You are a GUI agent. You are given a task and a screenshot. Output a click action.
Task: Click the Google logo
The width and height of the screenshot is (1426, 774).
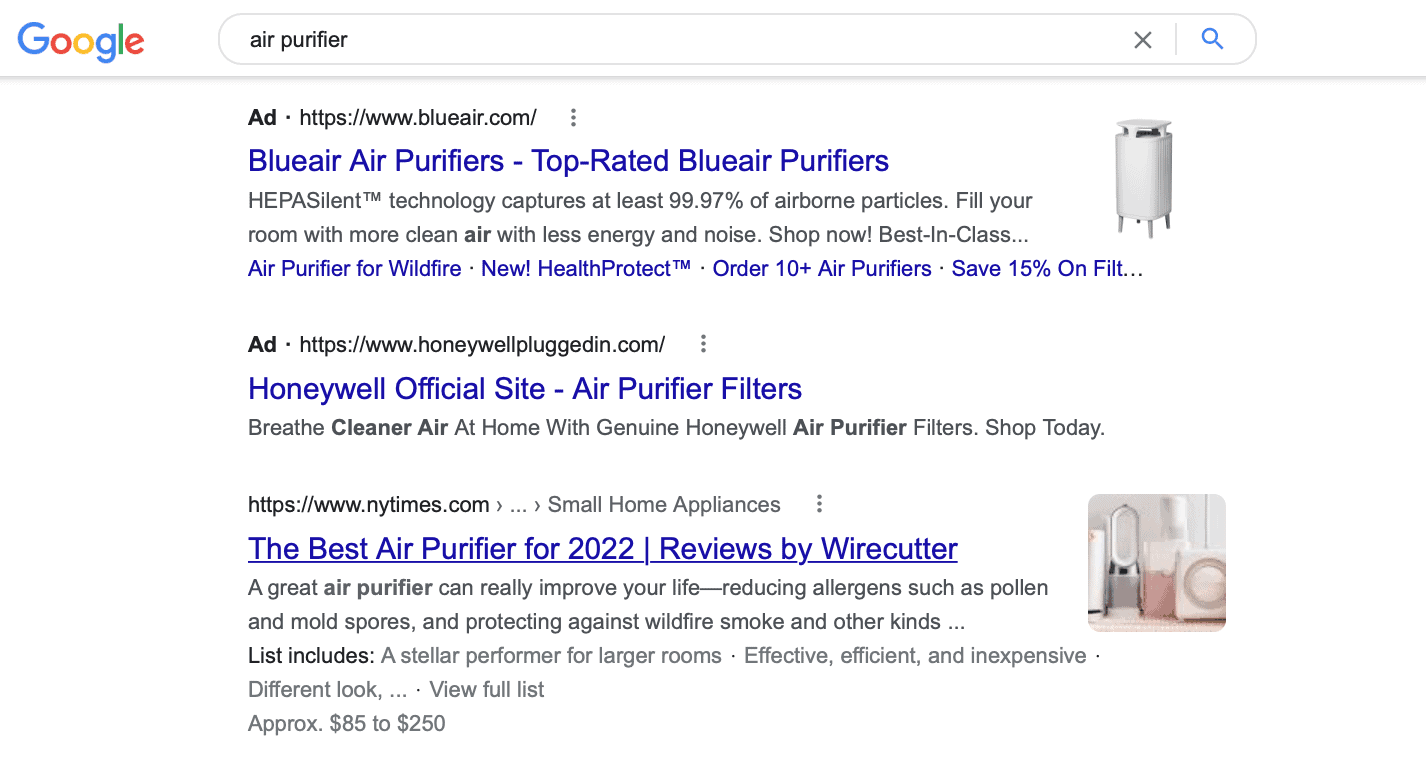81,40
